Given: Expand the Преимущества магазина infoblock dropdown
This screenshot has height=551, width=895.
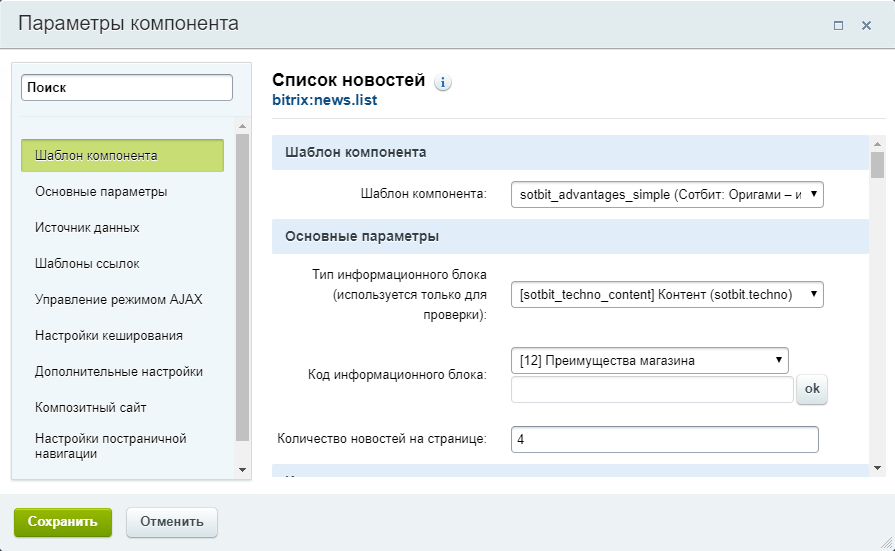Looking at the screenshot, I should (650, 360).
